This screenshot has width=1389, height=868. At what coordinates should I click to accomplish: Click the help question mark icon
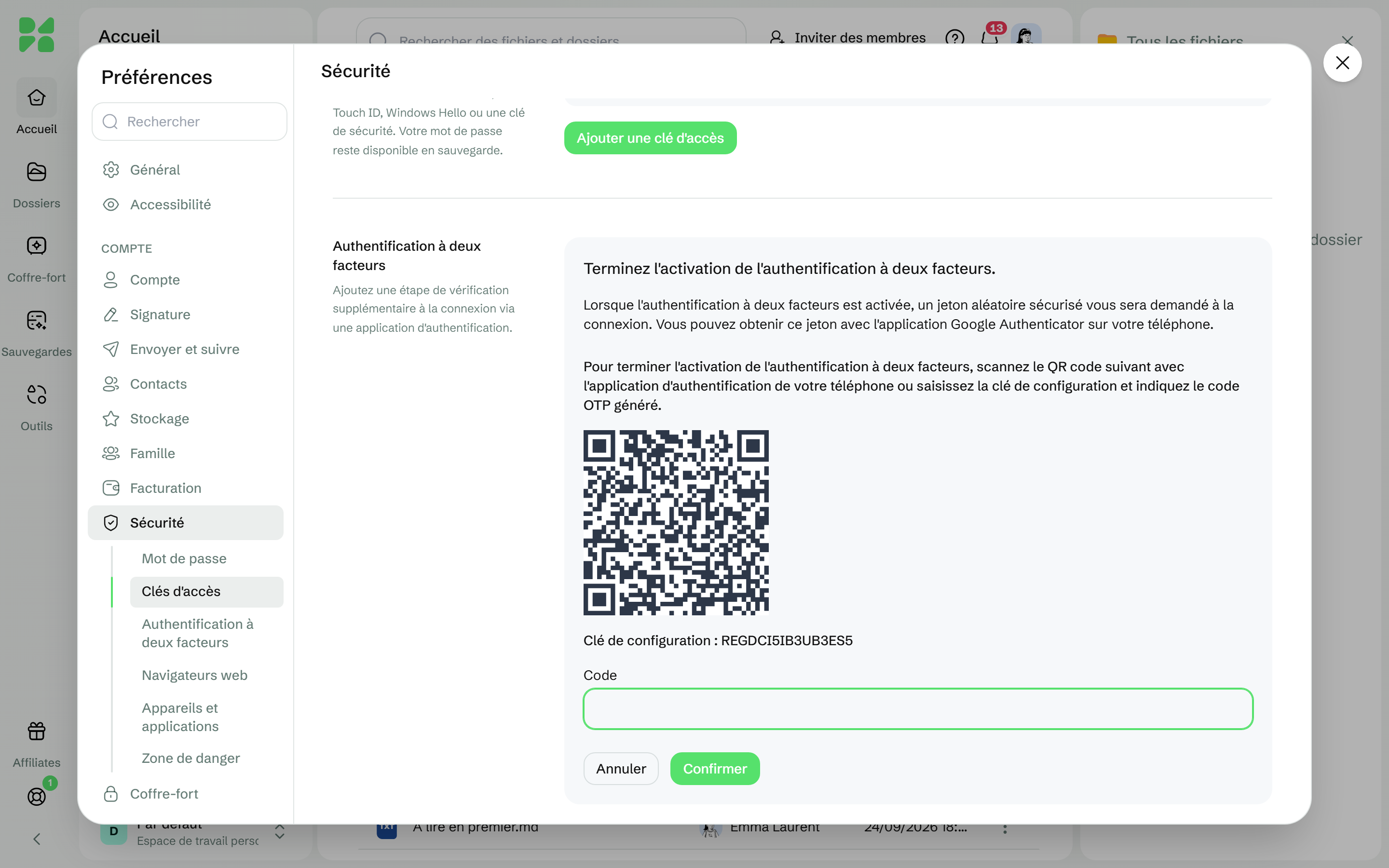point(954,38)
